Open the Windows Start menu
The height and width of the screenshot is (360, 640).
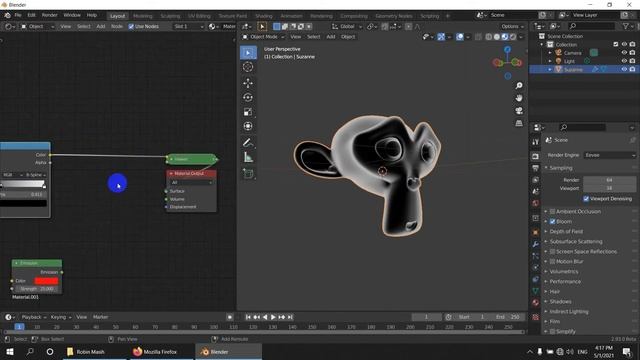click(10, 352)
